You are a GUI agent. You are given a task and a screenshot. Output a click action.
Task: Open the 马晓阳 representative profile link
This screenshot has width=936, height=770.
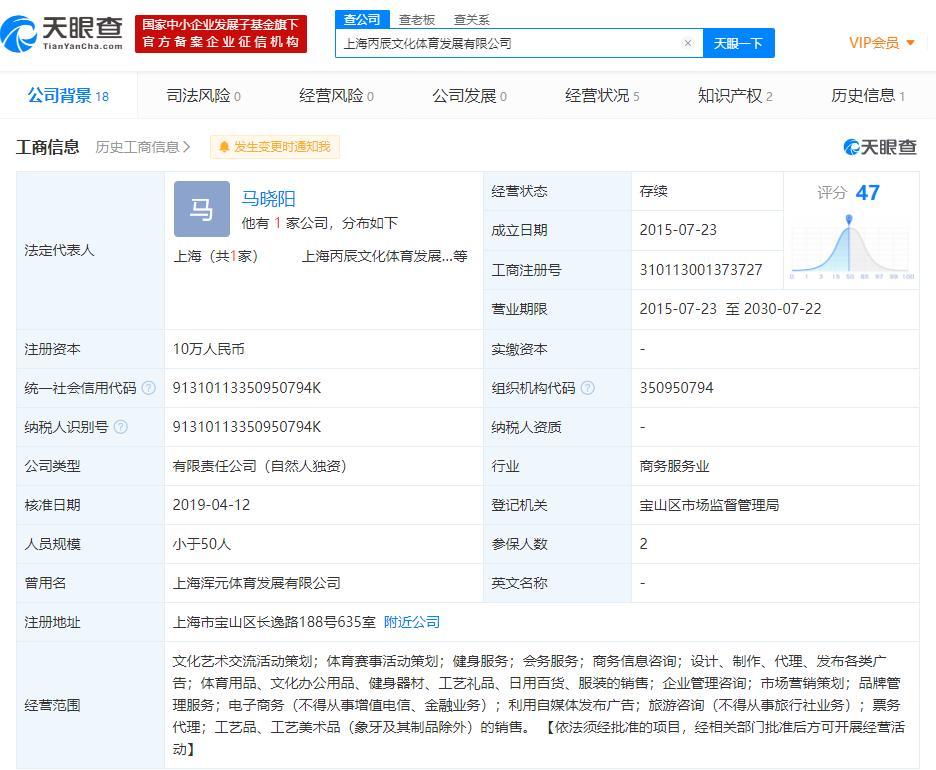[x=269, y=199]
